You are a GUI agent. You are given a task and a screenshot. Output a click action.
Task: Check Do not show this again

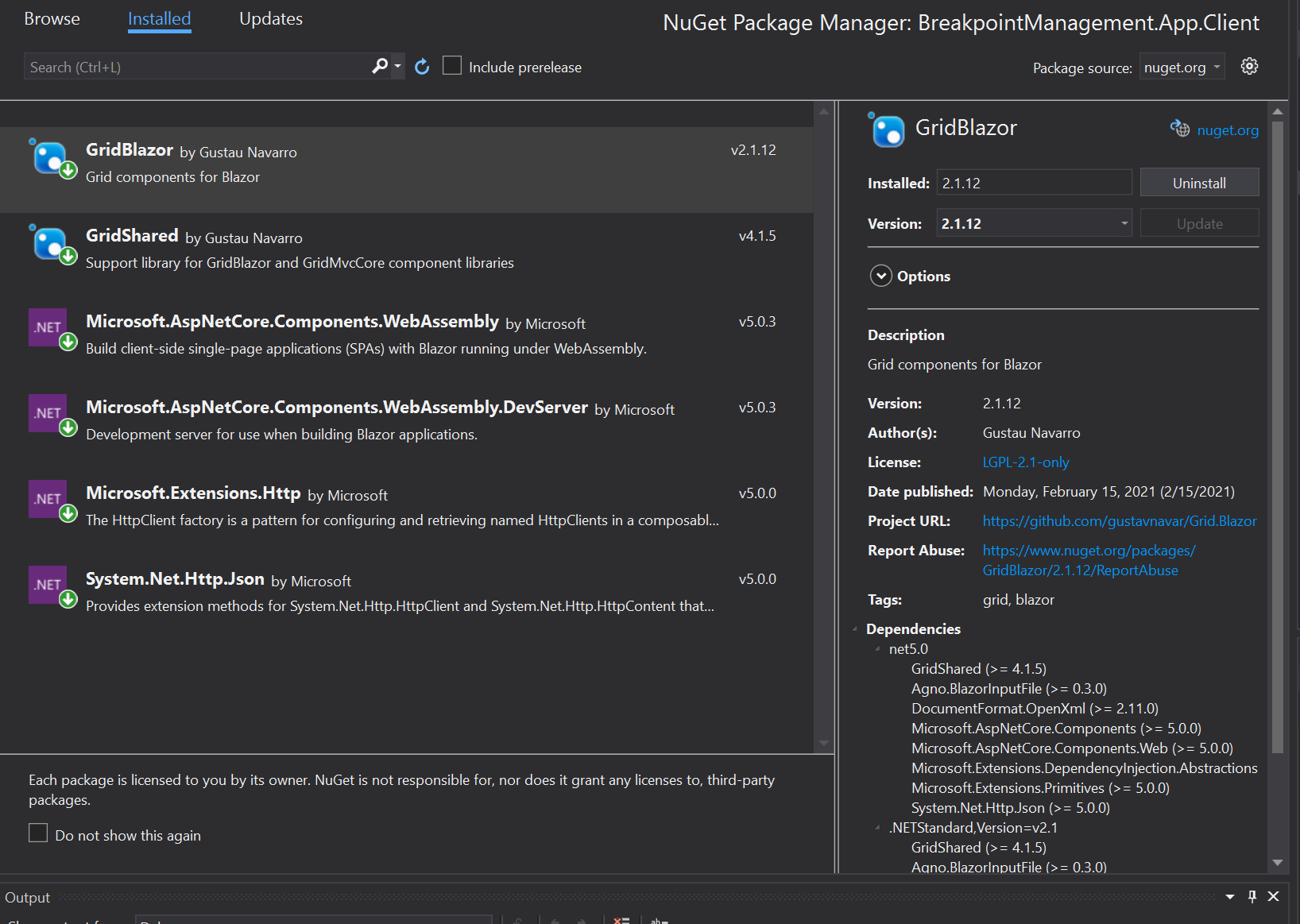pyautogui.click(x=38, y=832)
